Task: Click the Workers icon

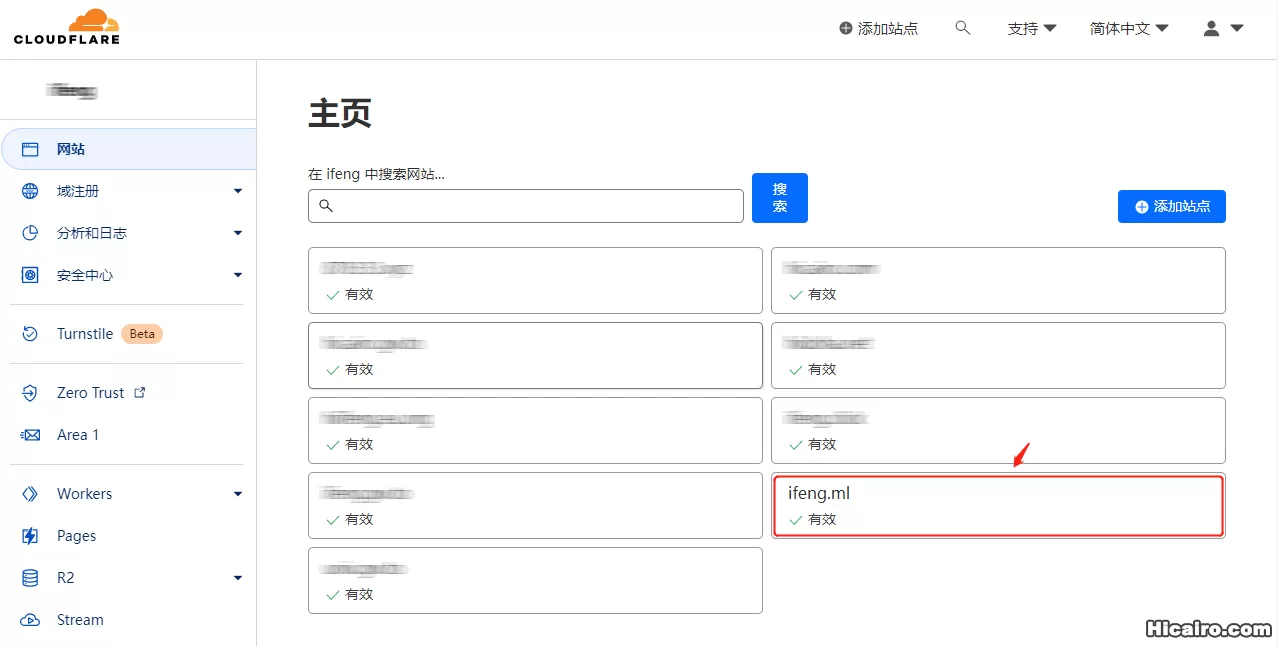Action: (30, 494)
